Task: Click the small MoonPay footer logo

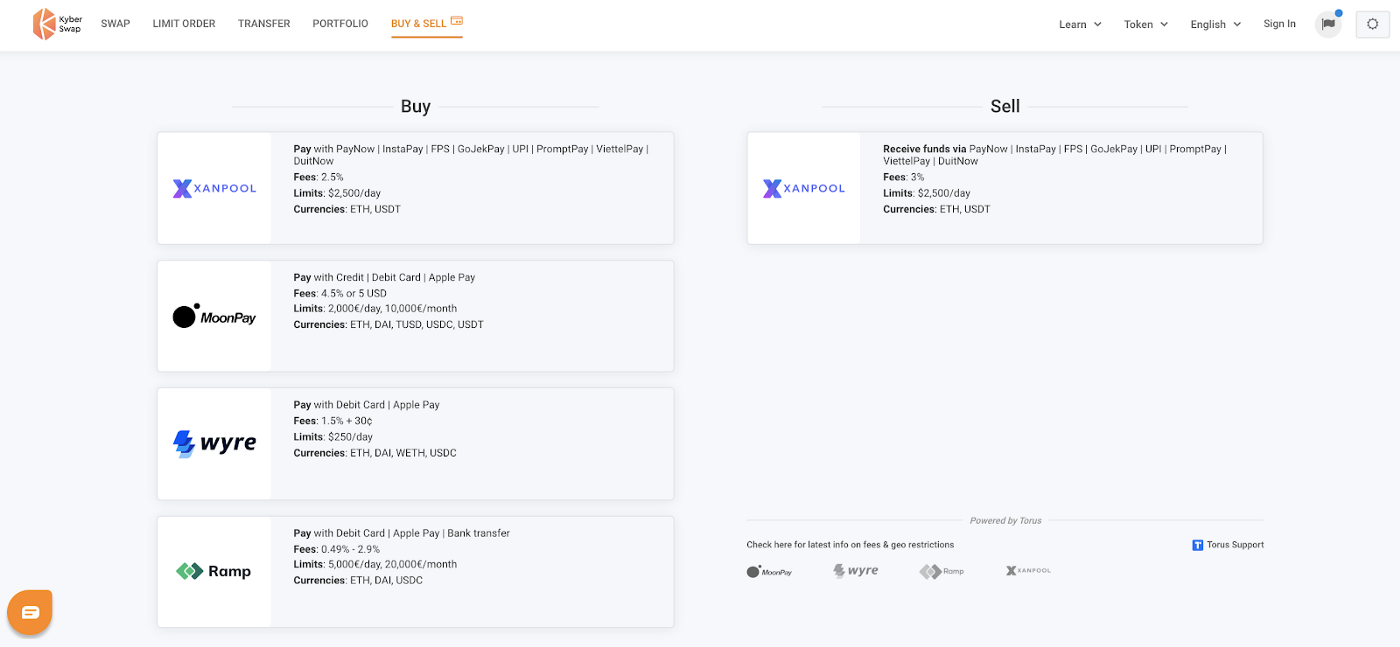Action: pos(769,572)
